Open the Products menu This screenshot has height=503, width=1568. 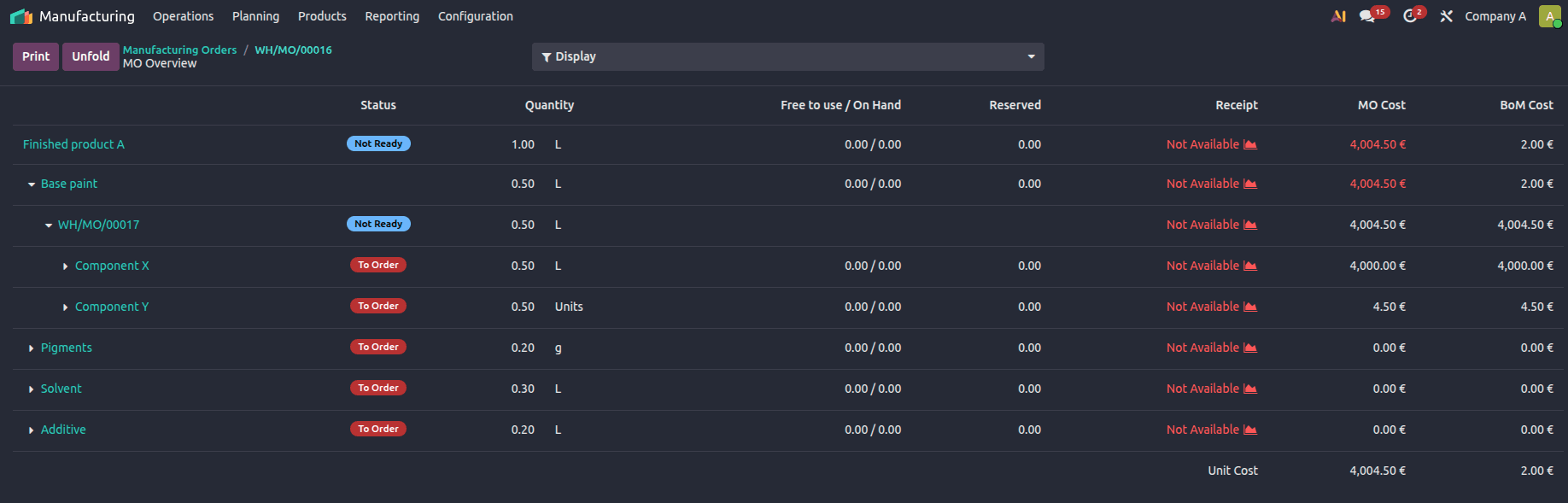322,16
